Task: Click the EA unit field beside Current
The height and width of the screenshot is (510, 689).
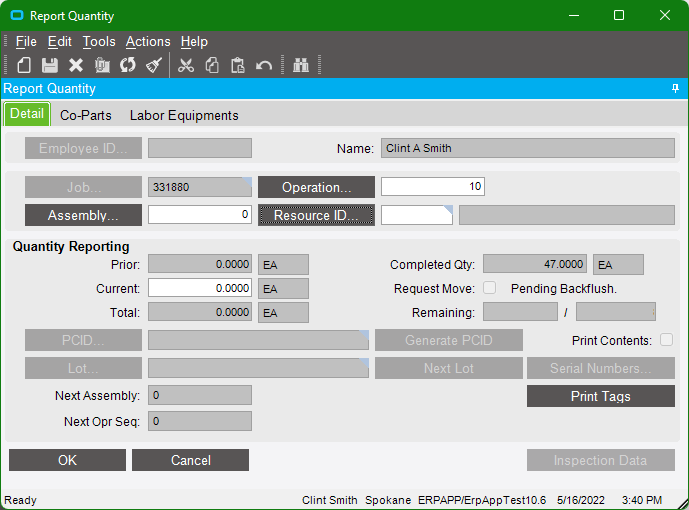Action: pyautogui.click(x=283, y=289)
